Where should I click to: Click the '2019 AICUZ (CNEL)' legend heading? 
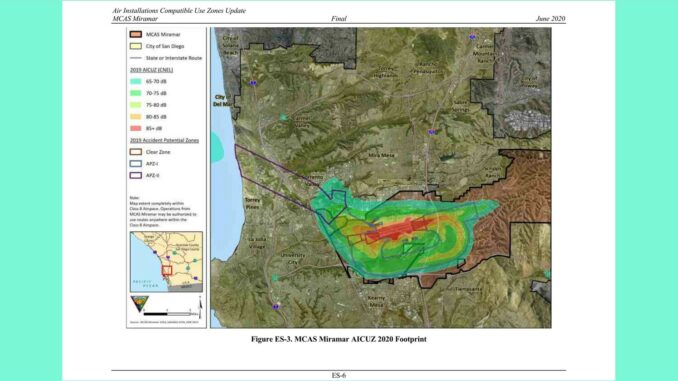pos(151,70)
